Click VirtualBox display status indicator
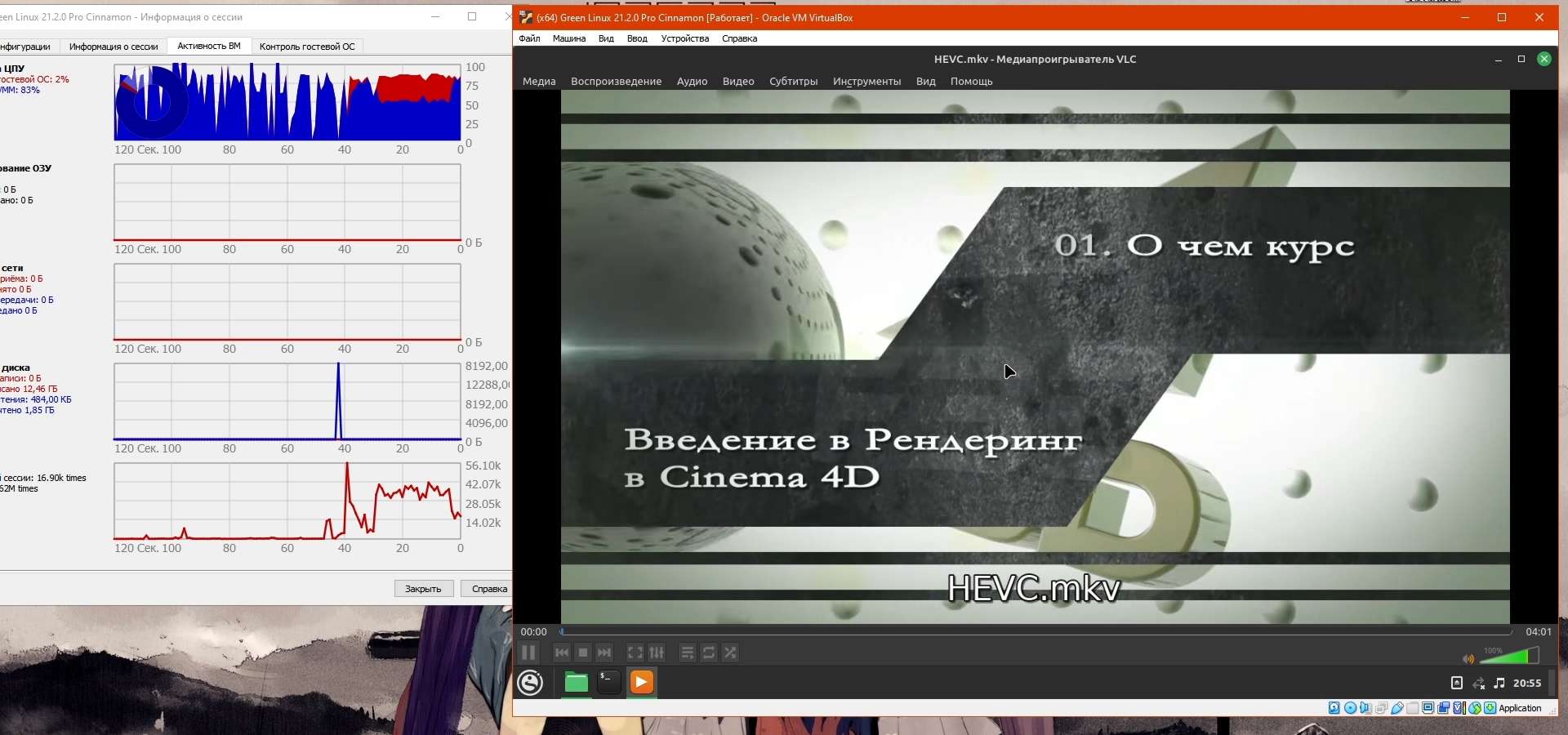The image size is (1568, 735). point(1428,708)
